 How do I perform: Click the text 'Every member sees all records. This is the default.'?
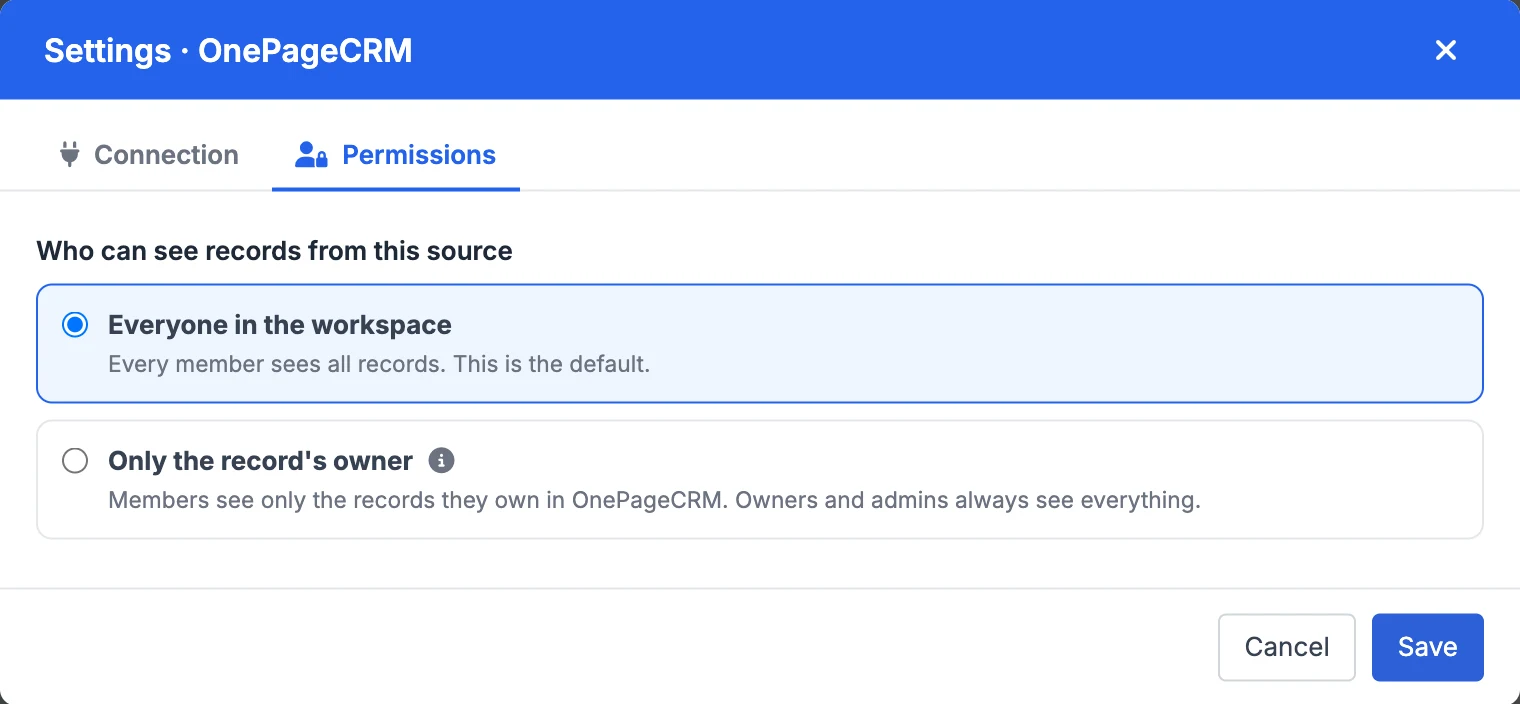click(379, 364)
